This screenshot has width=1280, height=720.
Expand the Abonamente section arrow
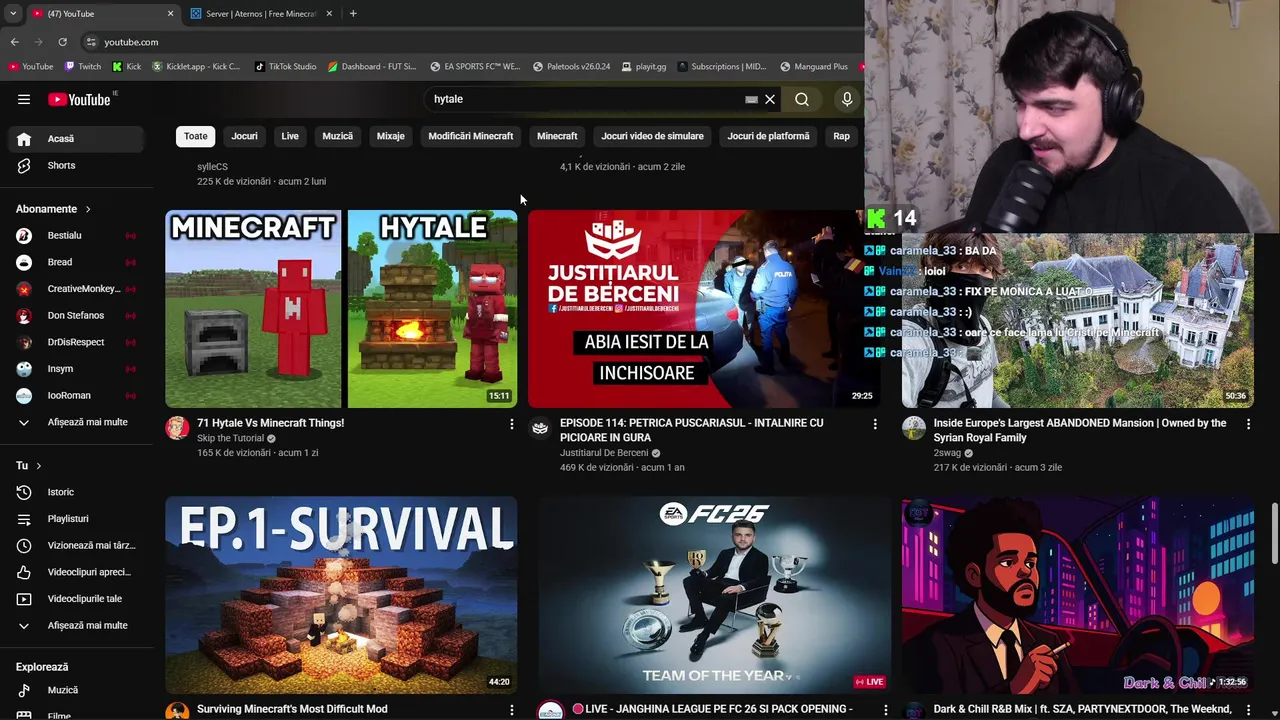point(88,209)
